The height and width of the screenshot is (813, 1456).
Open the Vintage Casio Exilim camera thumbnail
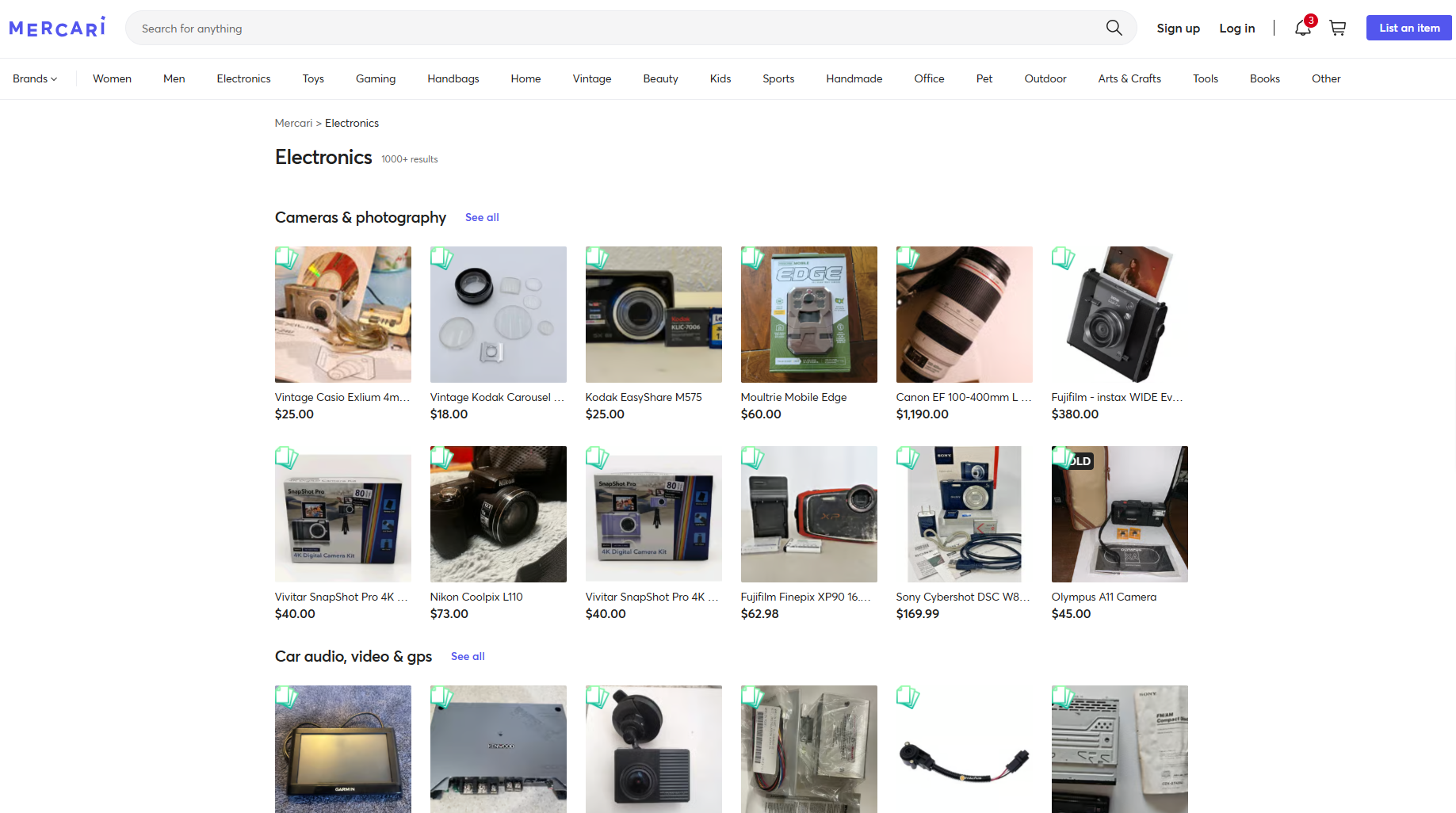(x=343, y=315)
